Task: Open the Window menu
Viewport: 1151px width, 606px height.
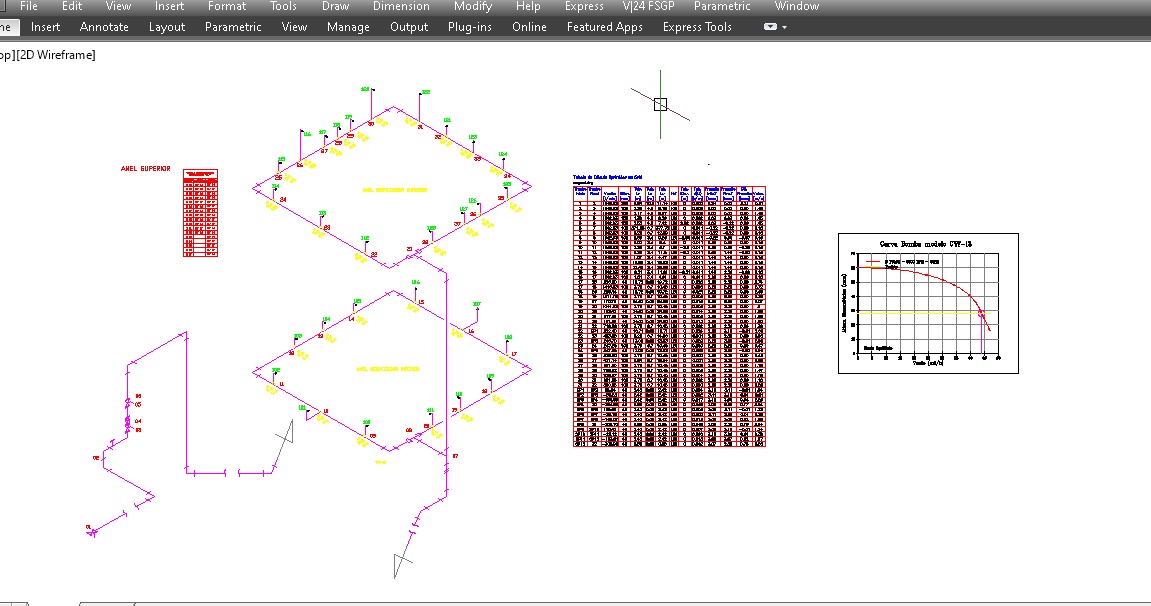Action: click(x=796, y=6)
